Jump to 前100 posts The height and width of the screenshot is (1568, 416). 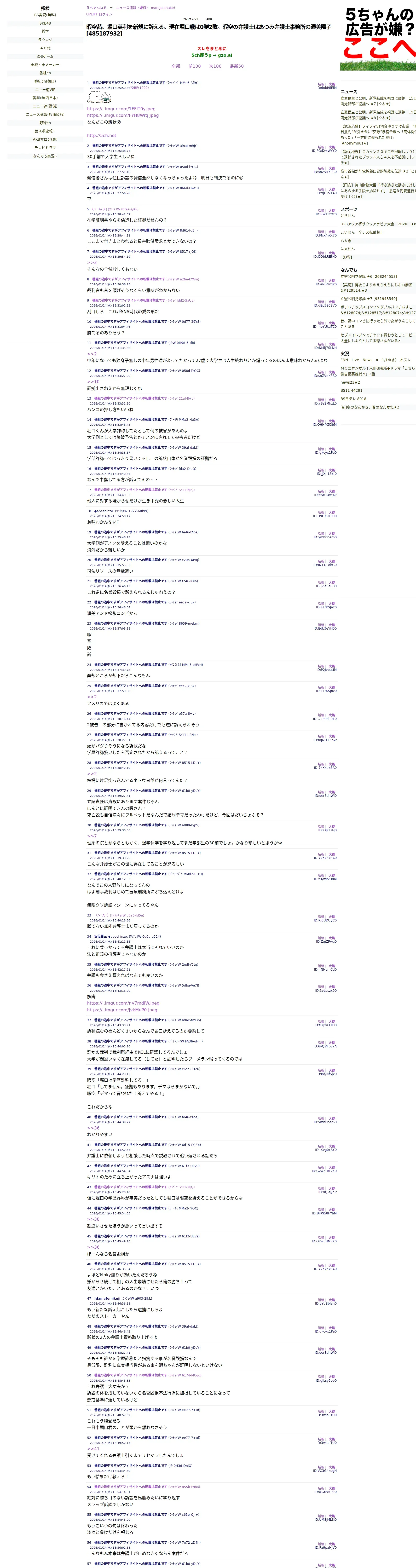coord(194,66)
